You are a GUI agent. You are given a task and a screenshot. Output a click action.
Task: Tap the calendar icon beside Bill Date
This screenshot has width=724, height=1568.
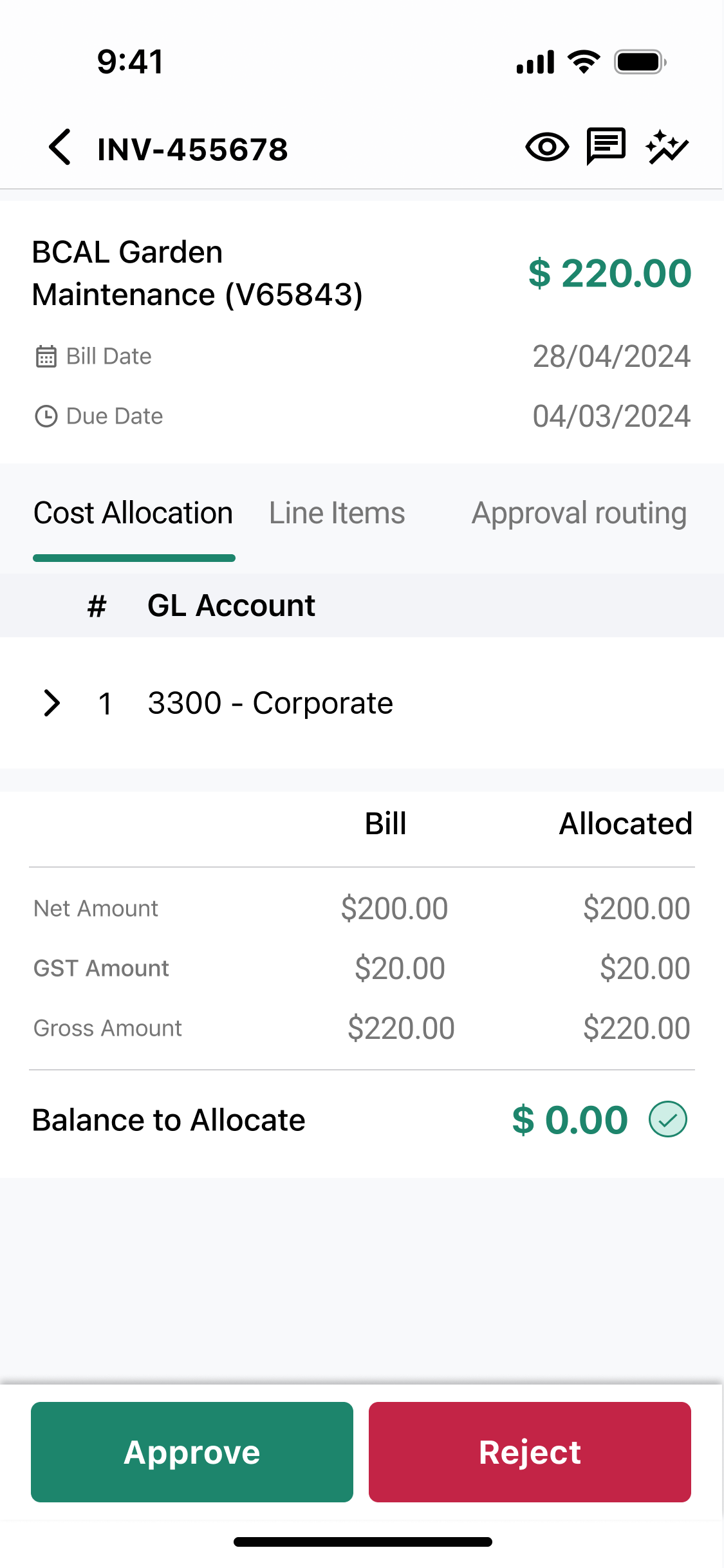coord(46,356)
